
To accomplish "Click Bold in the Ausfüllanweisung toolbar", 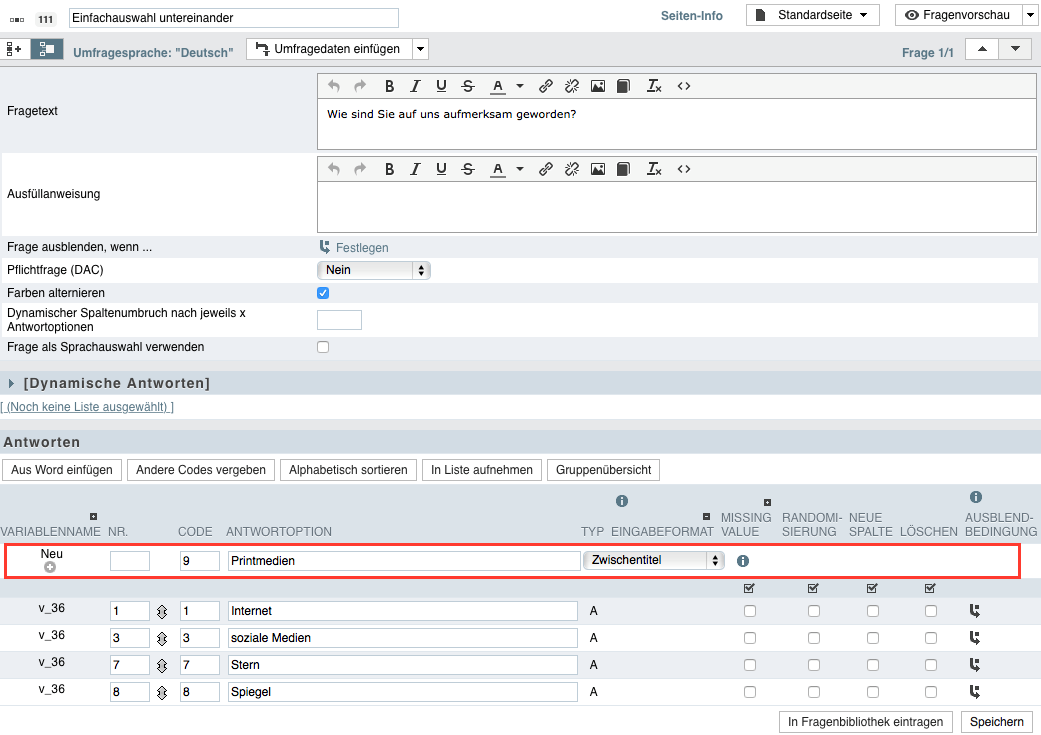I will [x=390, y=169].
